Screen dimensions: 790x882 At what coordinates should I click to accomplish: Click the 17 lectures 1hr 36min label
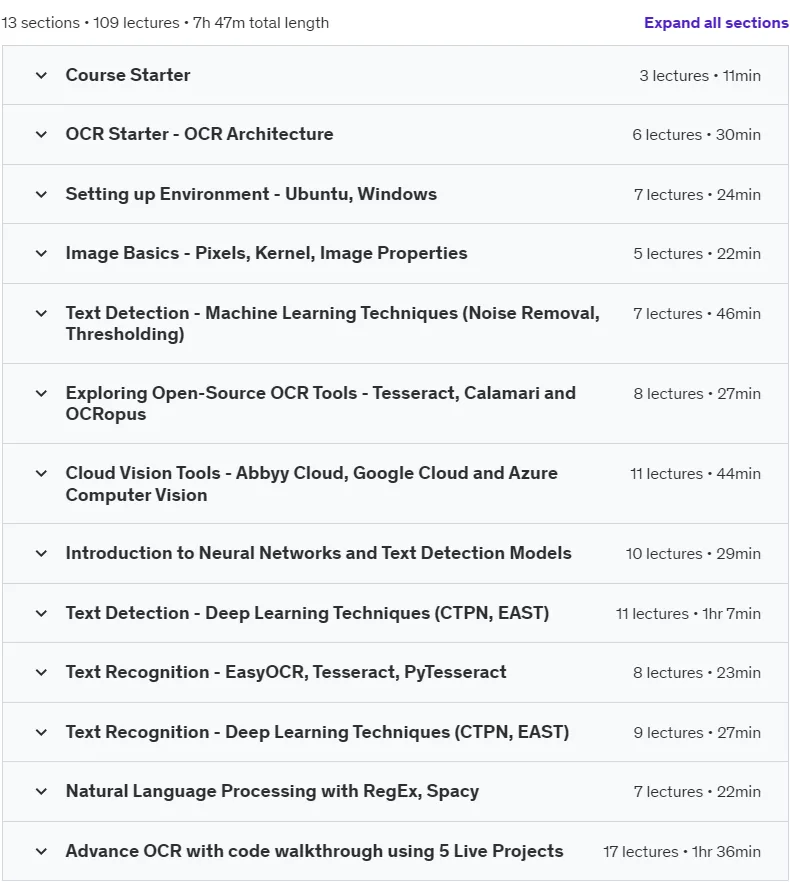click(x=682, y=852)
